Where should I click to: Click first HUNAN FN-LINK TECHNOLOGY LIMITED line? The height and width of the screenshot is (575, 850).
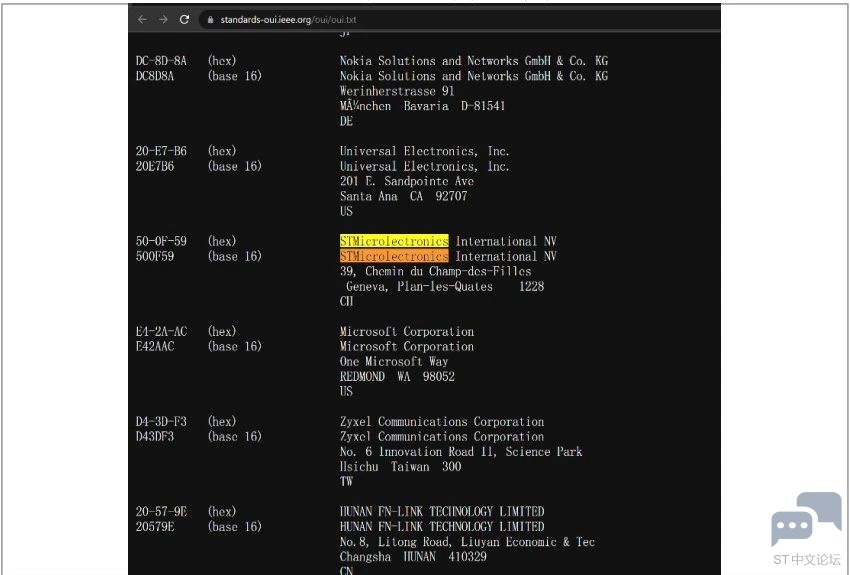[442, 511]
